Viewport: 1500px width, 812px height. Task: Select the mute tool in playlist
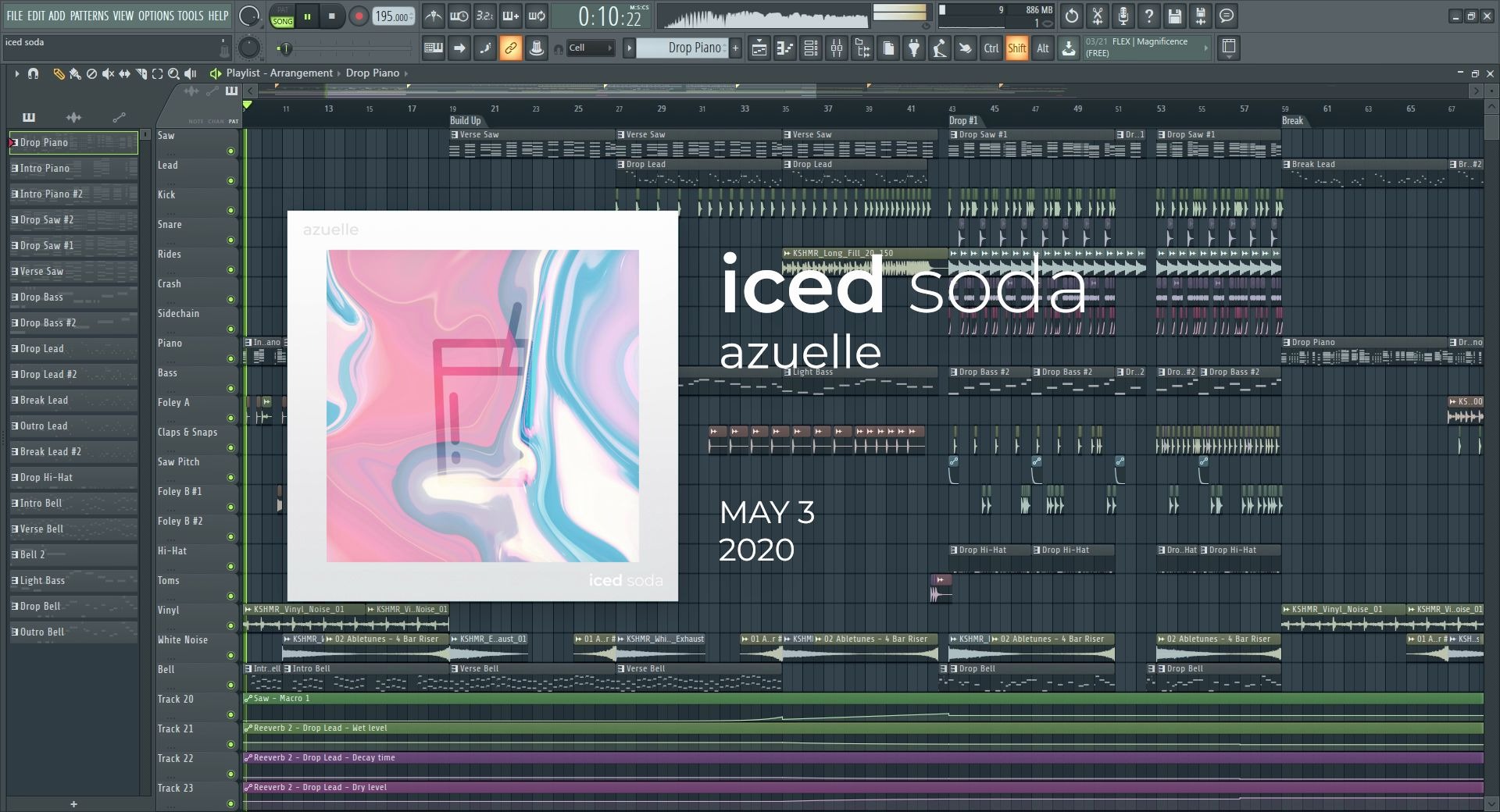[x=108, y=73]
